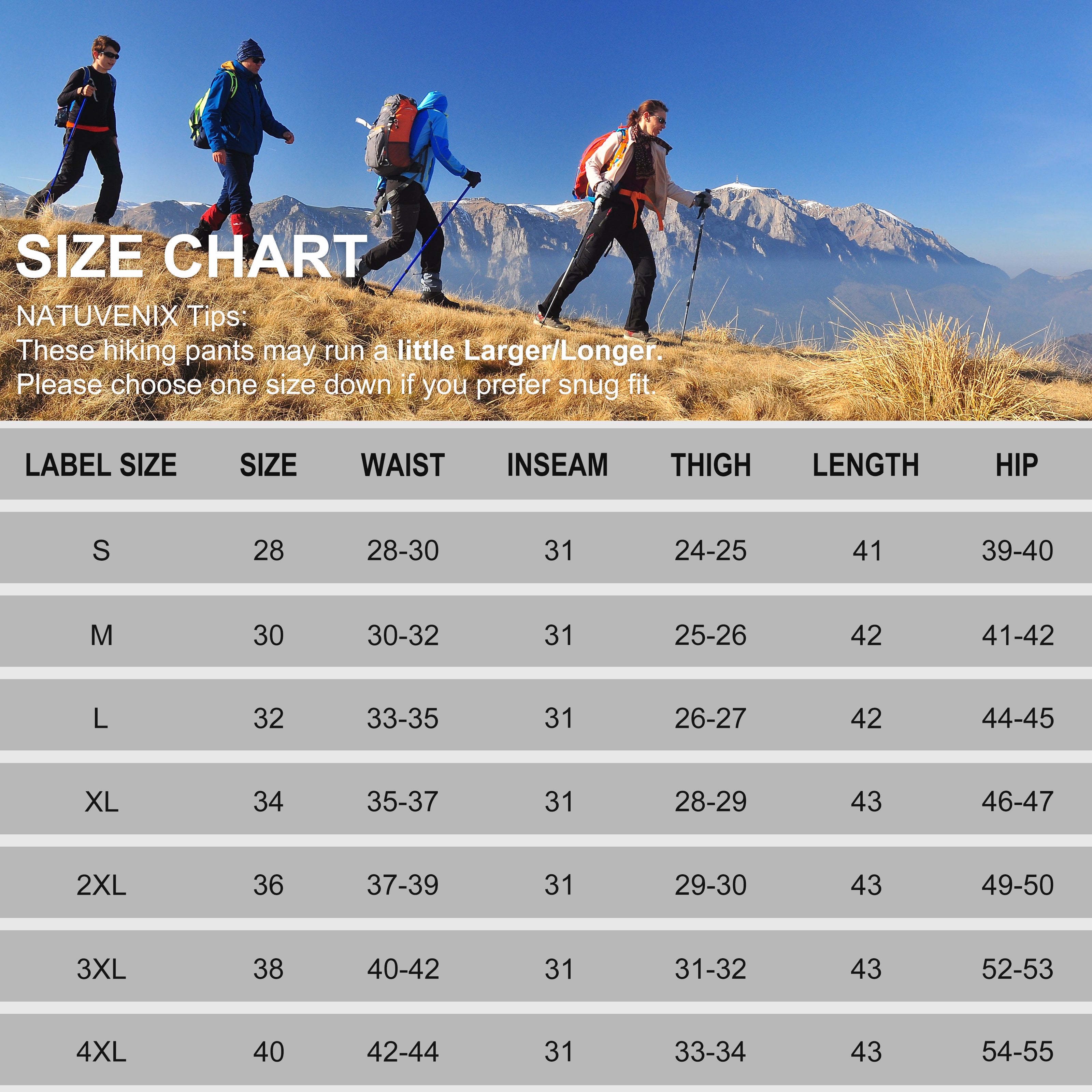Viewport: 1092px width, 1092px height.
Task: Click the bold 'little Larger/Longer' text
Action: pos(530,350)
